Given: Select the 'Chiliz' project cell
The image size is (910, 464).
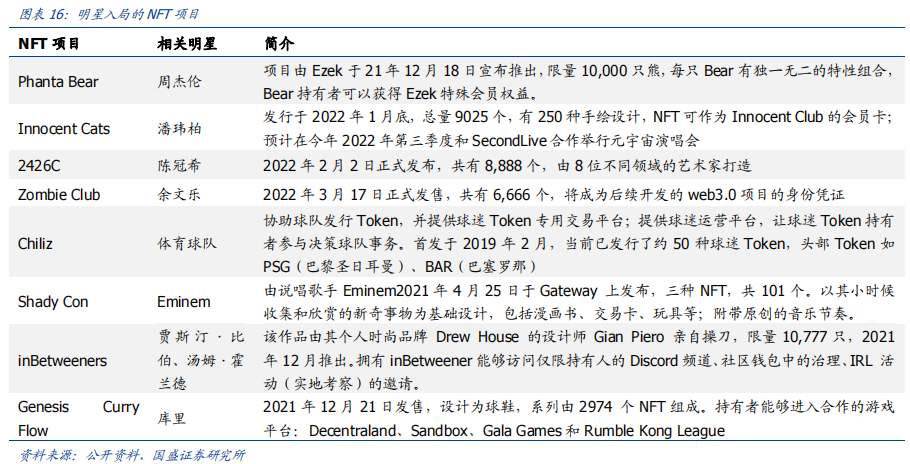Looking at the screenshot, I should (35, 244).
